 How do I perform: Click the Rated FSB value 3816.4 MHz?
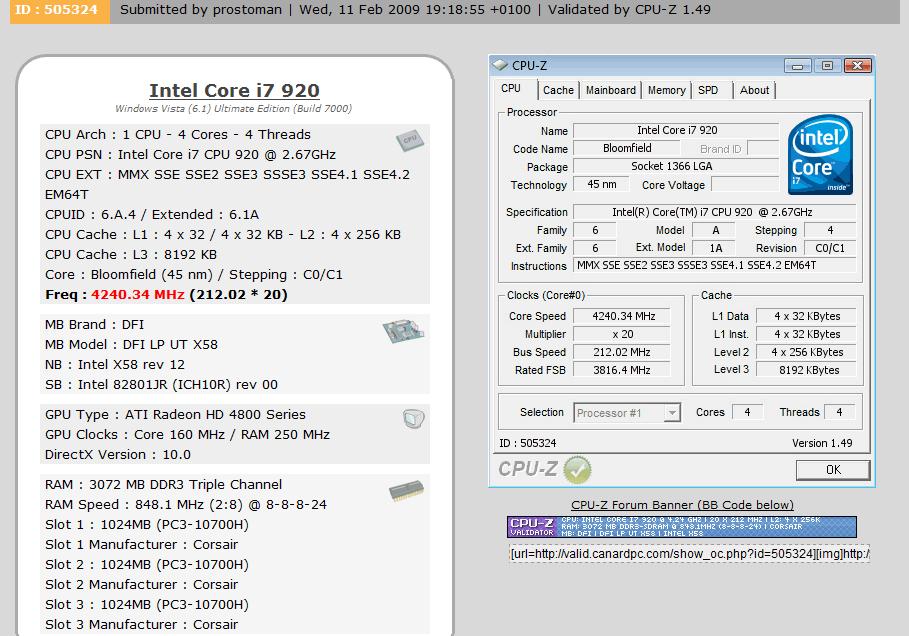pyautogui.click(x=621, y=370)
